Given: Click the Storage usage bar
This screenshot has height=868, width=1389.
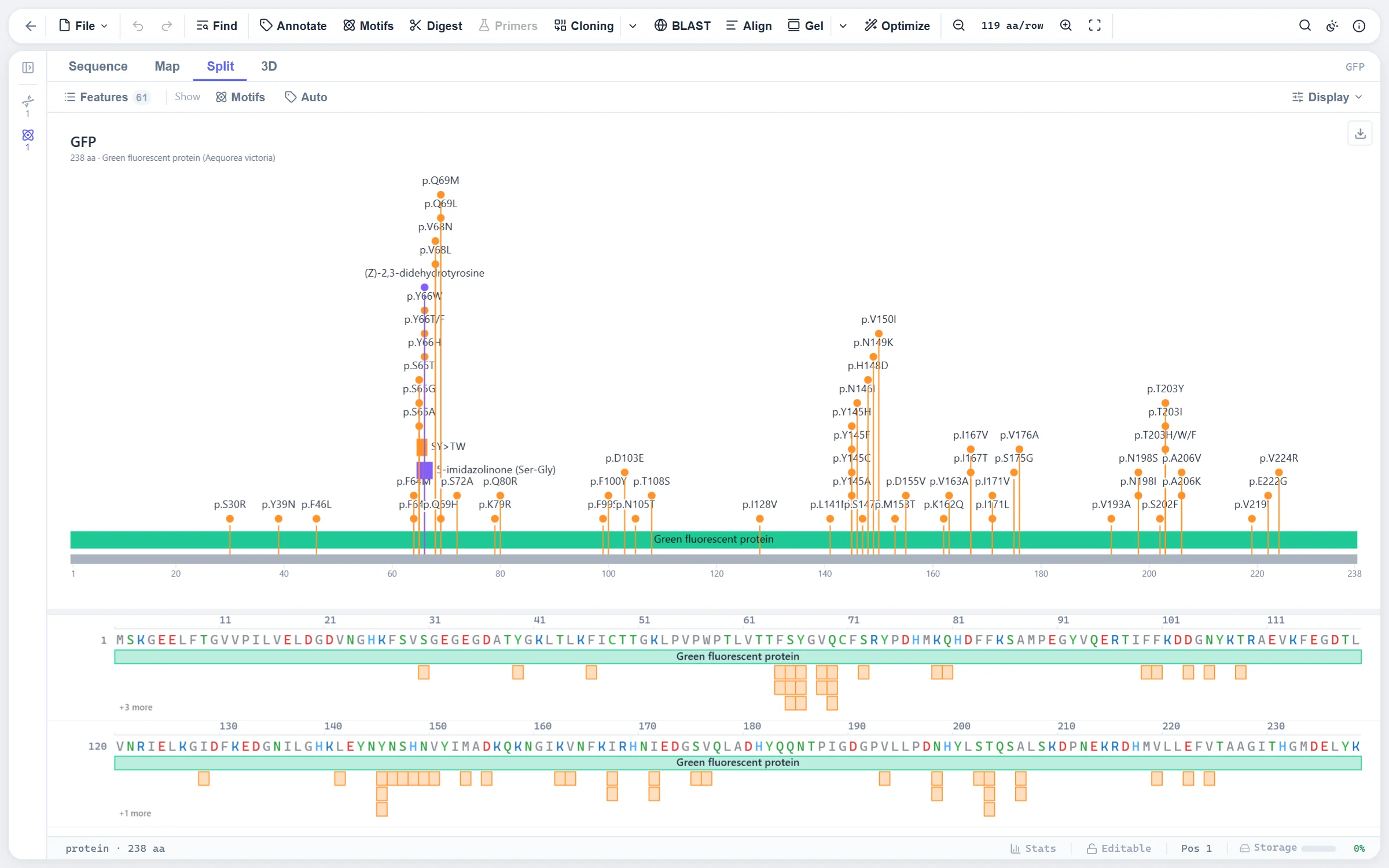Looking at the screenshot, I should click(1318, 848).
